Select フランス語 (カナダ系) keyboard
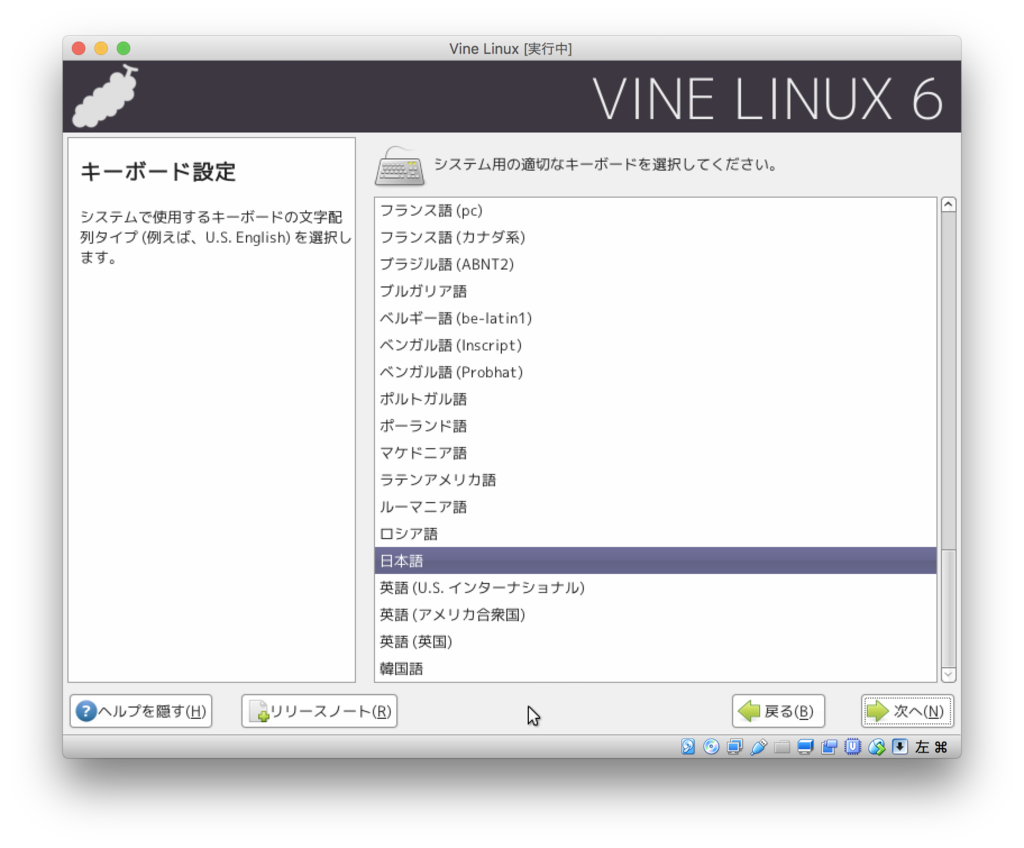 click(x=656, y=237)
